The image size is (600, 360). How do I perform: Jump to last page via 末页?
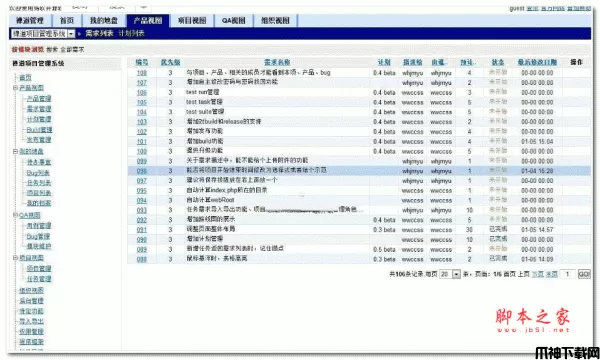pos(551,274)
